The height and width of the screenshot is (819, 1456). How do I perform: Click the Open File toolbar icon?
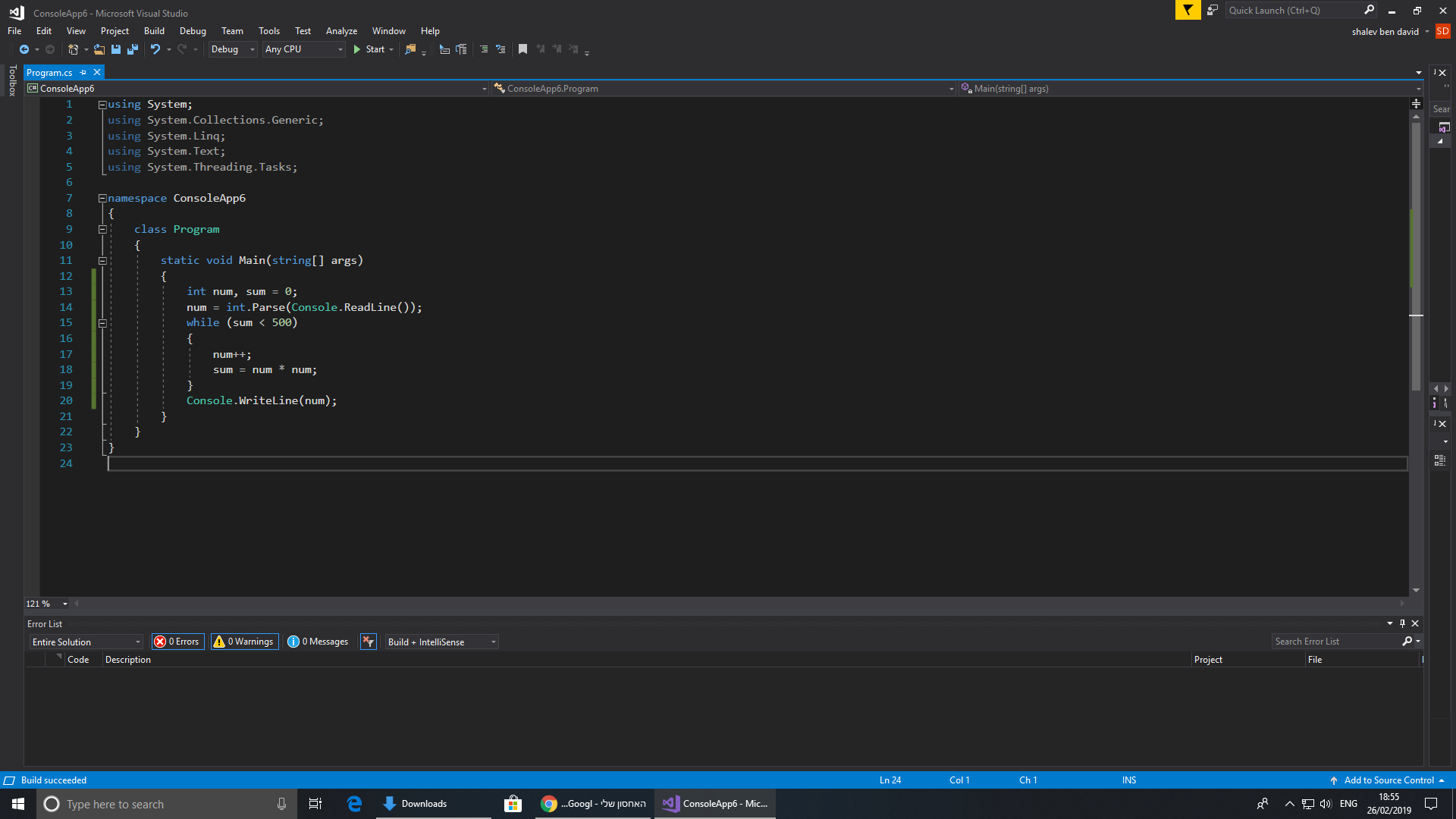[x=99, y=49]
